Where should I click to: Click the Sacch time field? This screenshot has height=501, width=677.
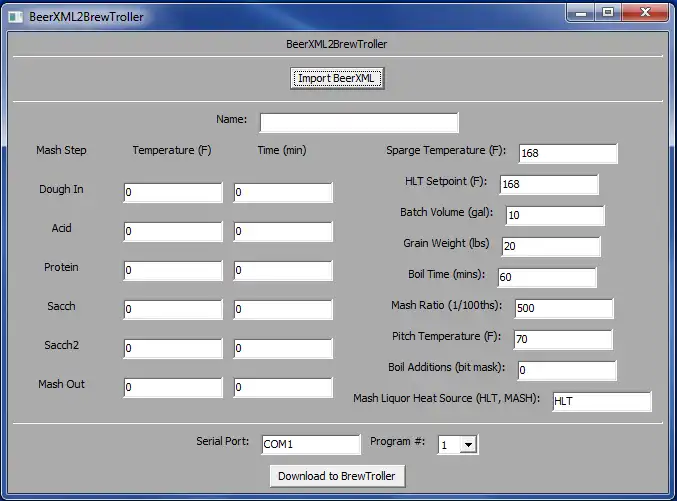coord(283,309)
